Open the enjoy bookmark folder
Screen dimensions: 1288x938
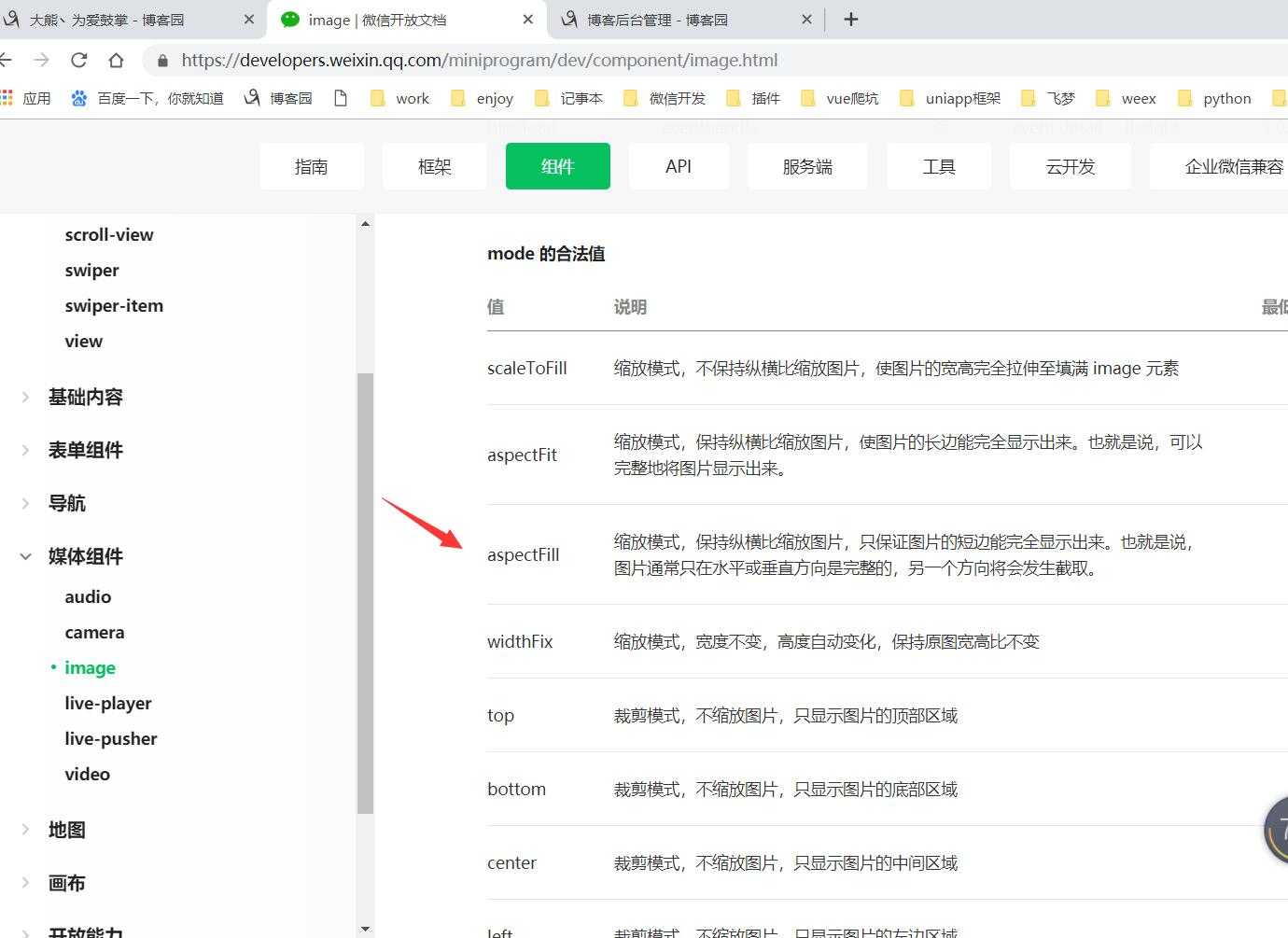tap(482, 98)
